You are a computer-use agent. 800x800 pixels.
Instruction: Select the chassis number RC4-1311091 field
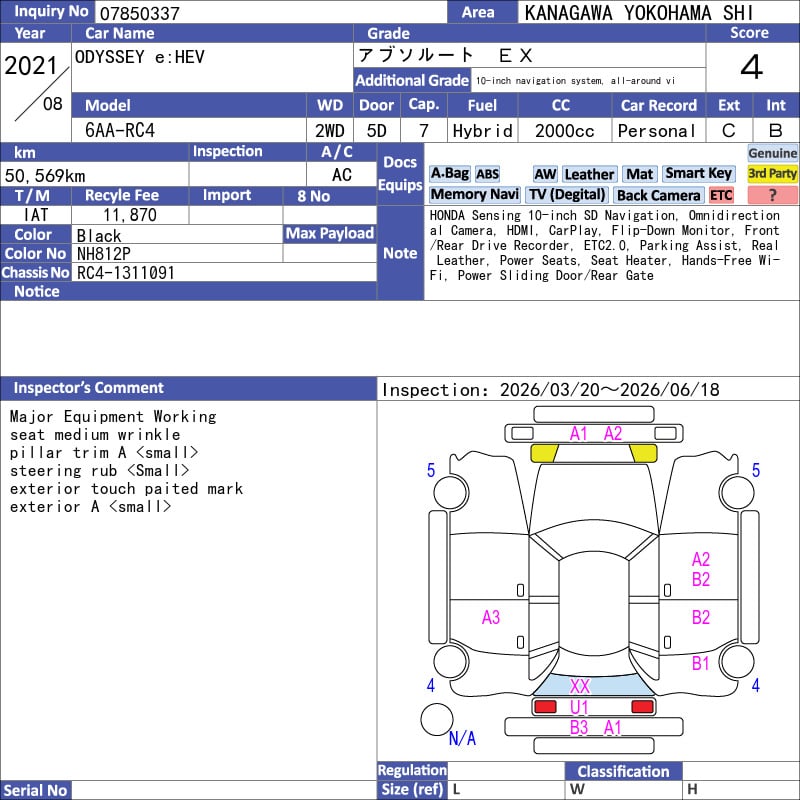click(125, 272)
